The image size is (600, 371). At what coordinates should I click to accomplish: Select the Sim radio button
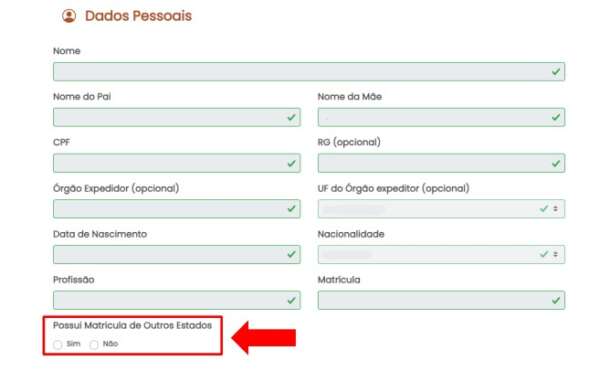pos(58,345)
